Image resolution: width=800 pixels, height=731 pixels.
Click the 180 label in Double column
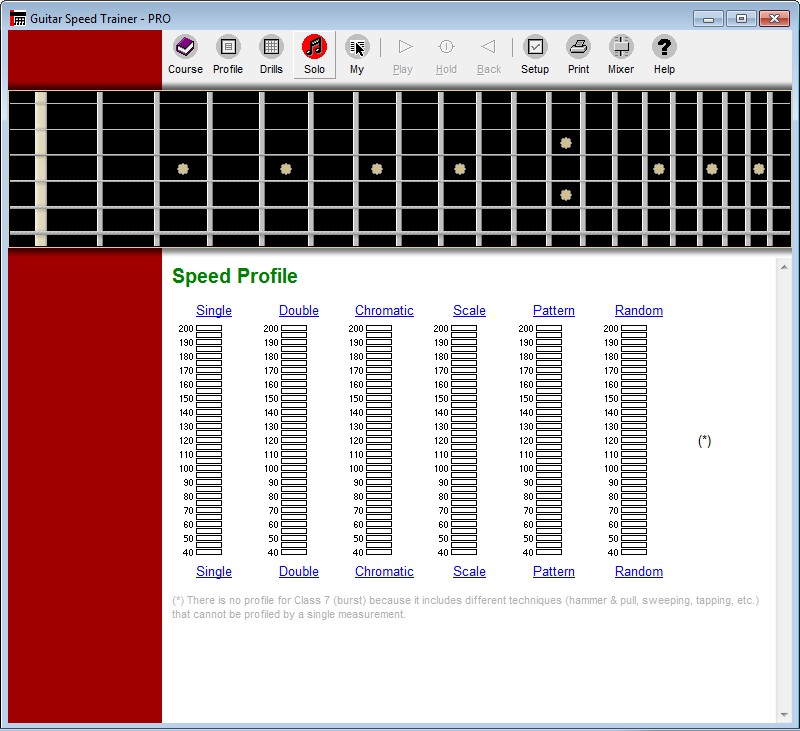coord(271,357)
